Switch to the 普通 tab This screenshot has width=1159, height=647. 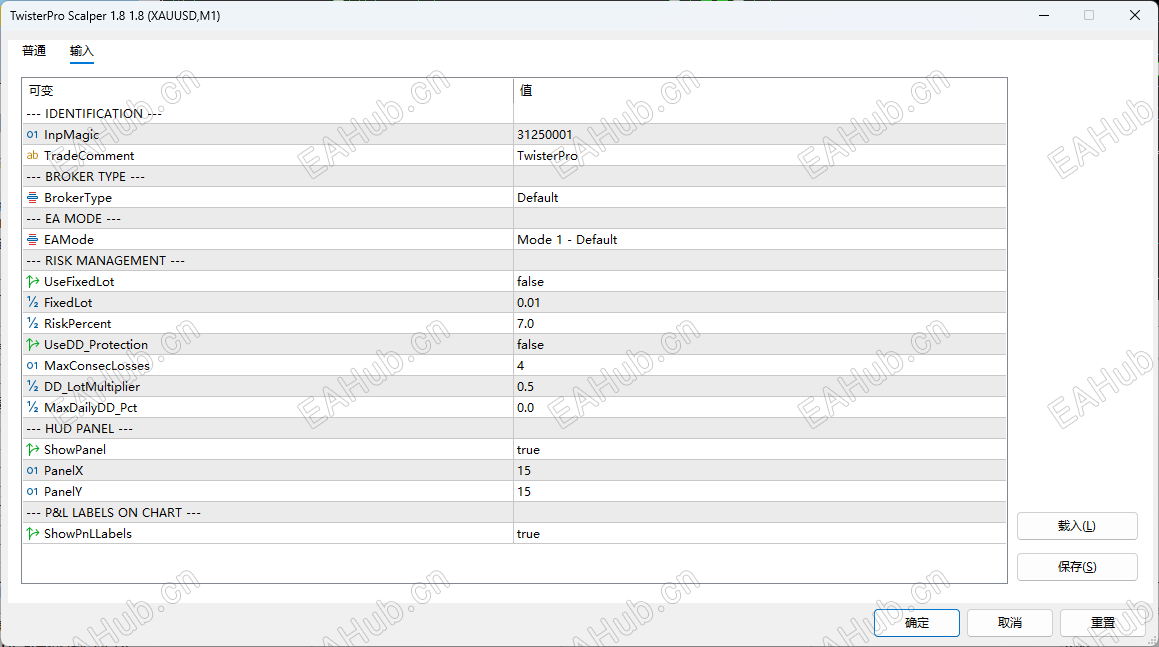click(x=34, y=51)
